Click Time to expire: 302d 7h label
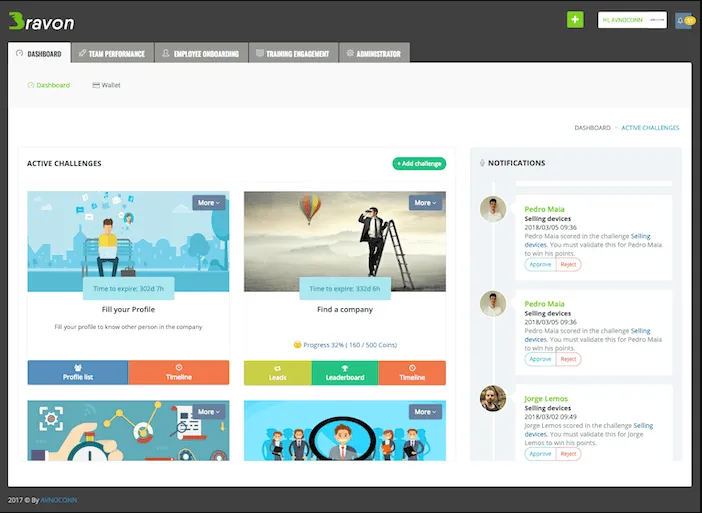Image resolution: width=702 pixels, height=513 pixels. 128,289
